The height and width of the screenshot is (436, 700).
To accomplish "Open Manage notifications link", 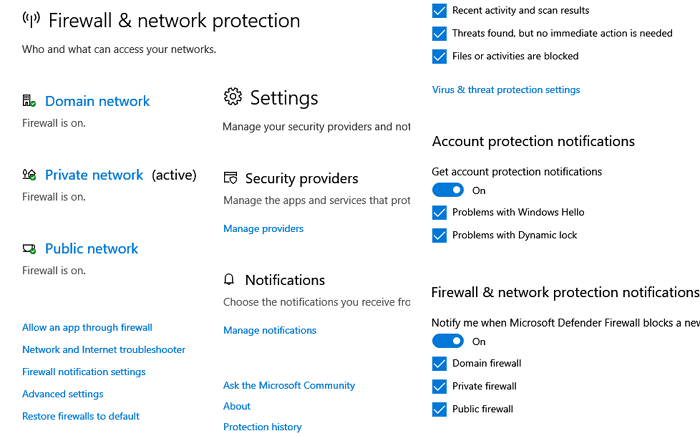I will [x=270, y=330].
